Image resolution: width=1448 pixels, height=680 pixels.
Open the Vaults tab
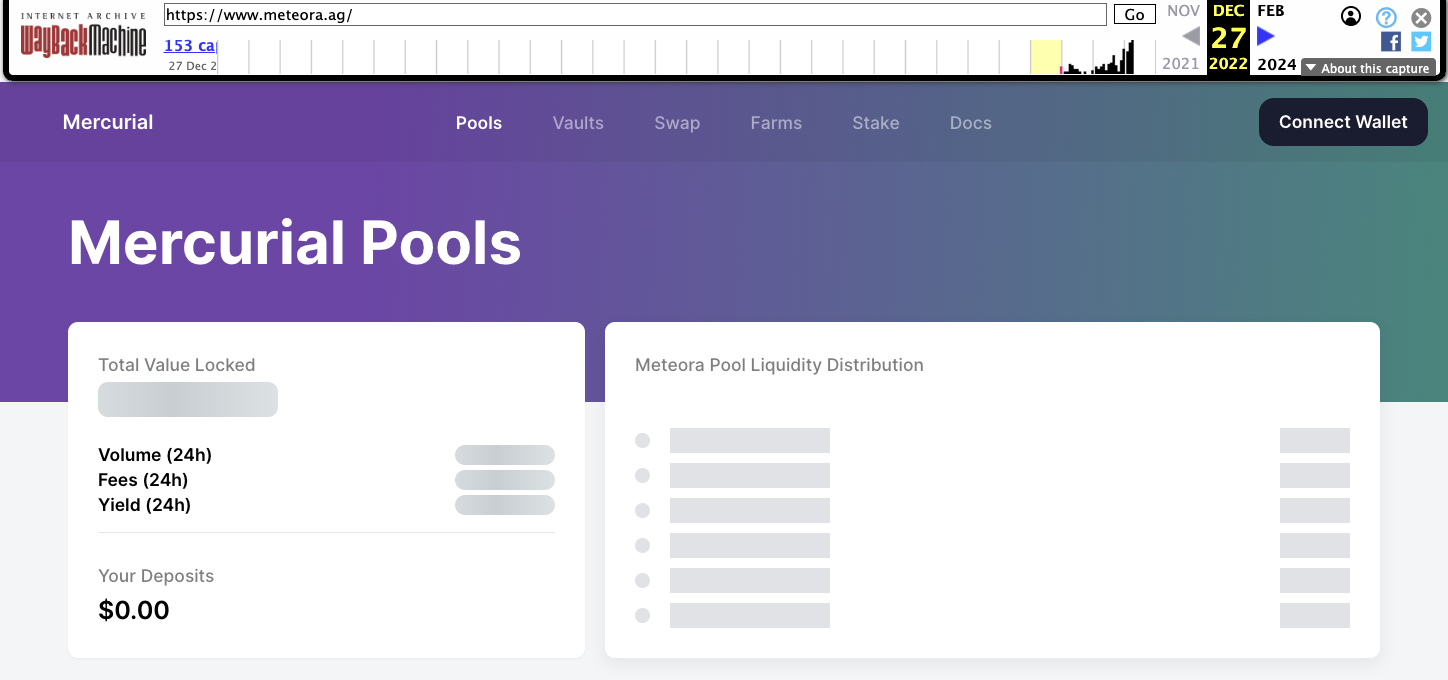point(578,123)
